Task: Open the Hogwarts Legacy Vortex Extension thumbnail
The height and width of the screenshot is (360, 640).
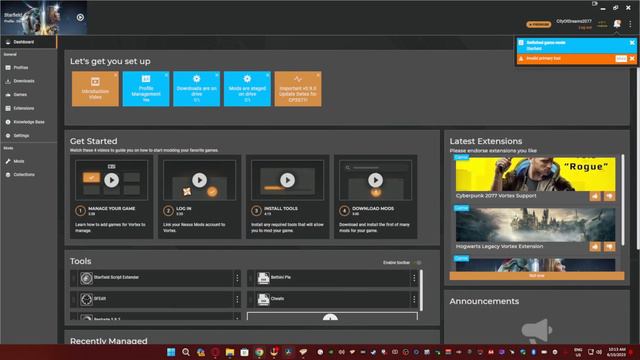Action: pyautogui.click(x=536, y=225)
